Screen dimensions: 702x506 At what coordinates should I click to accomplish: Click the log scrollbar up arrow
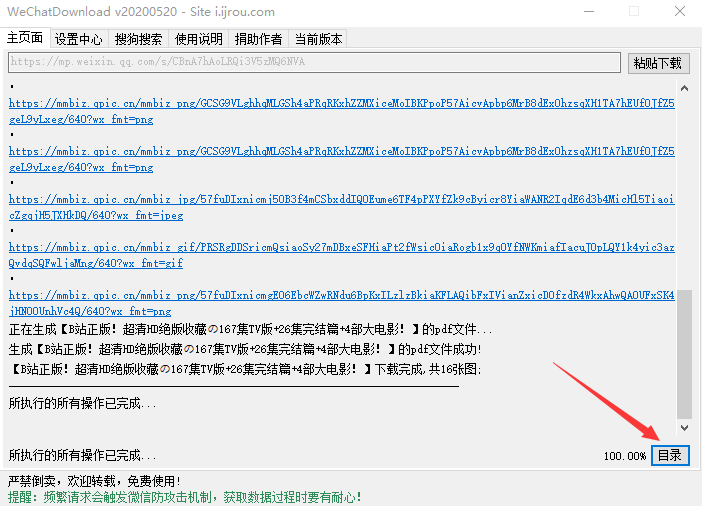coord(684,88)
